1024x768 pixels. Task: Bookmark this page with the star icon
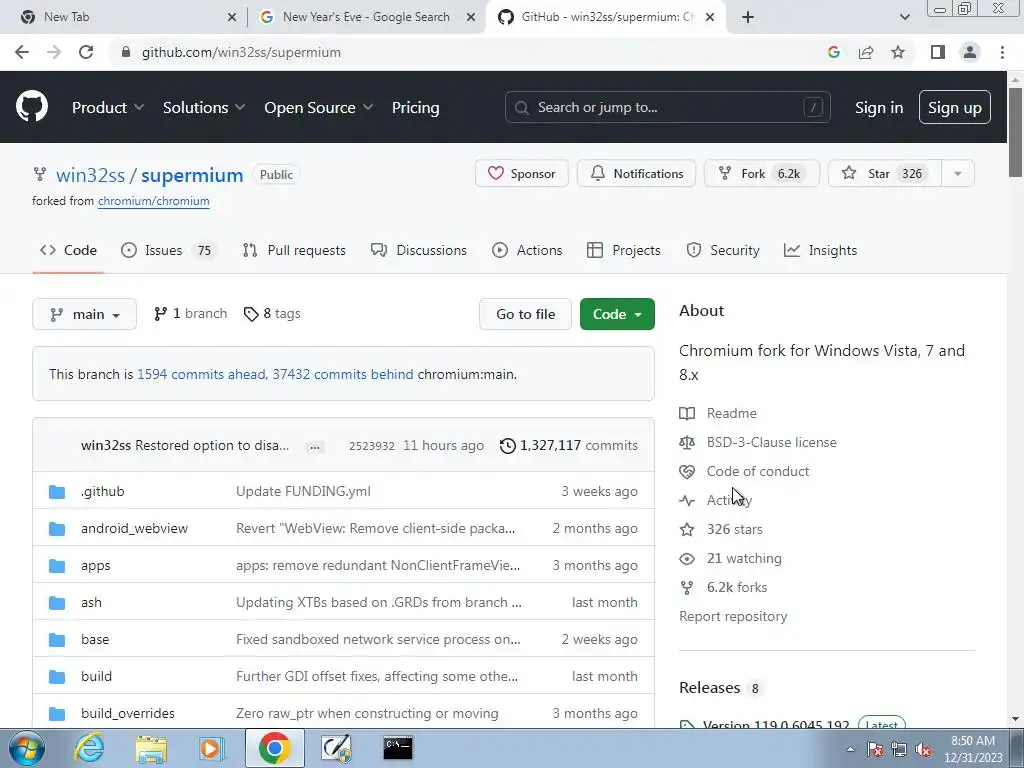(898, 52)
